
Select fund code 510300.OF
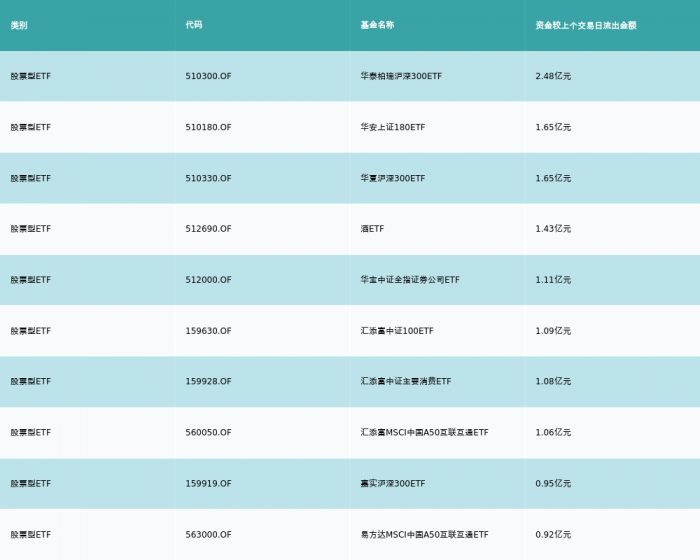[x=208, y=76]
